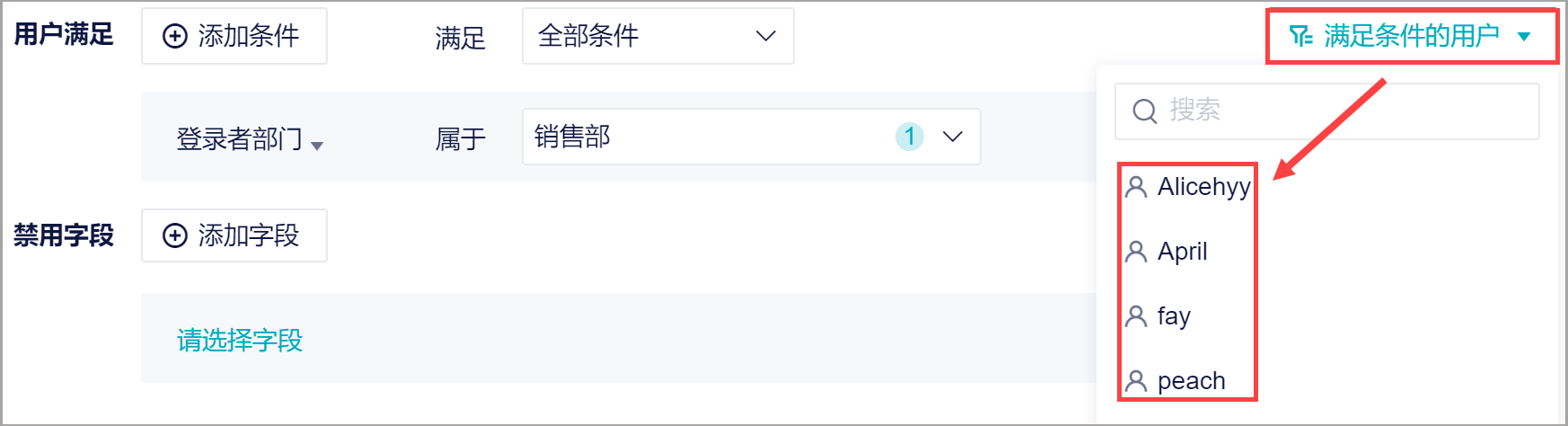Click the user icon next to April

1136,252
